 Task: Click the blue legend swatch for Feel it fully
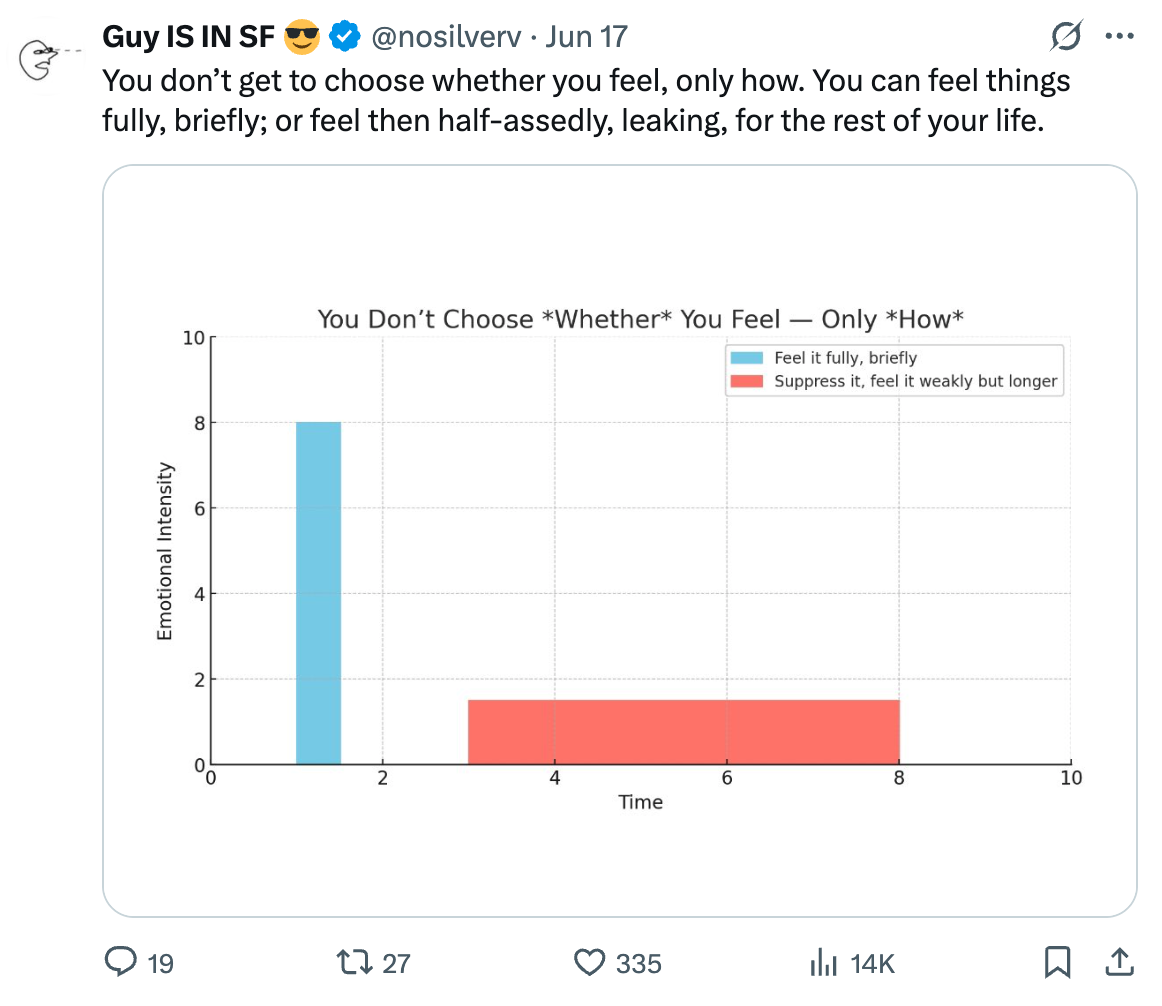tap(746, 357)
